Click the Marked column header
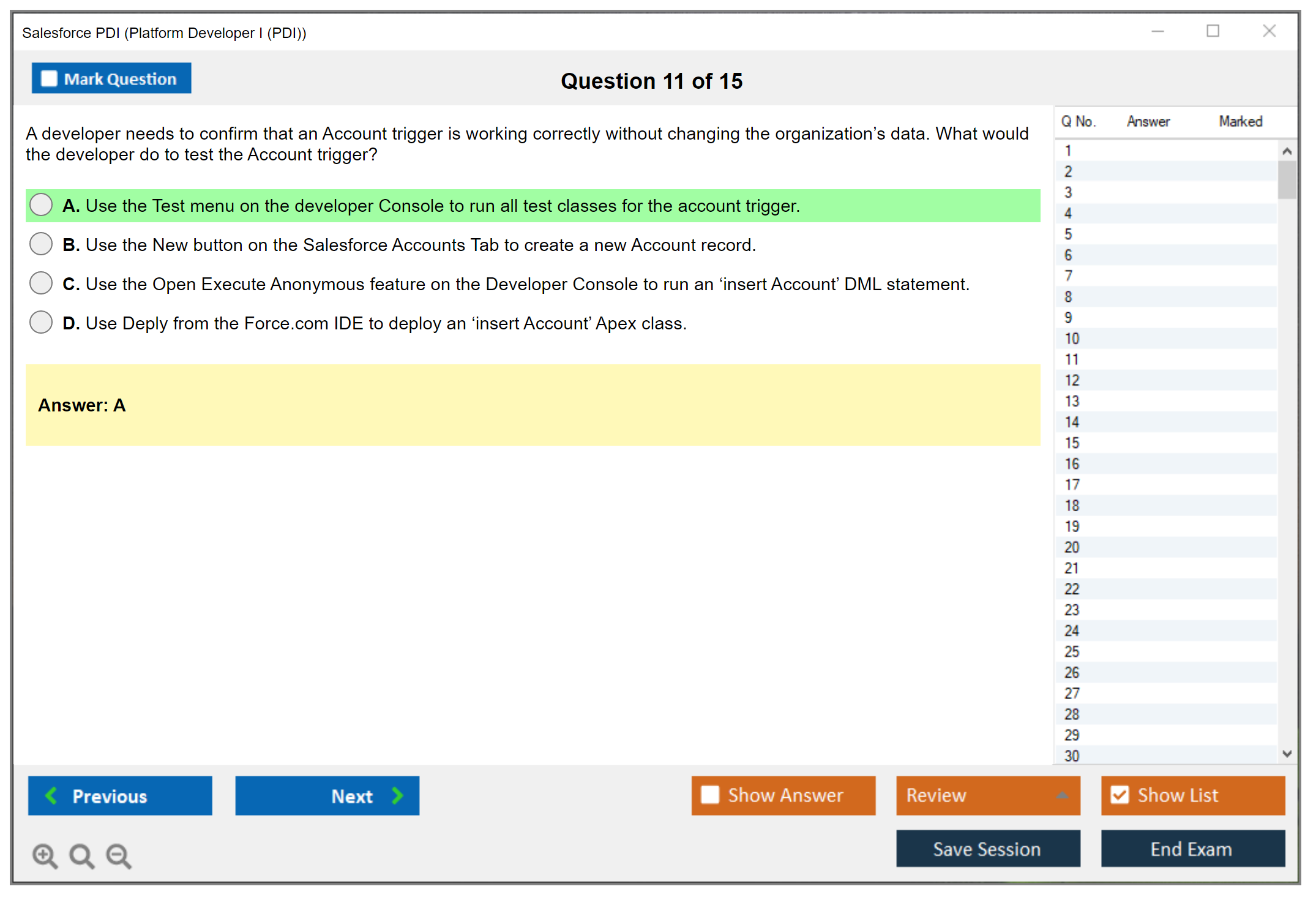The height and width of the screenshot is (900, 1316). 1240,122
